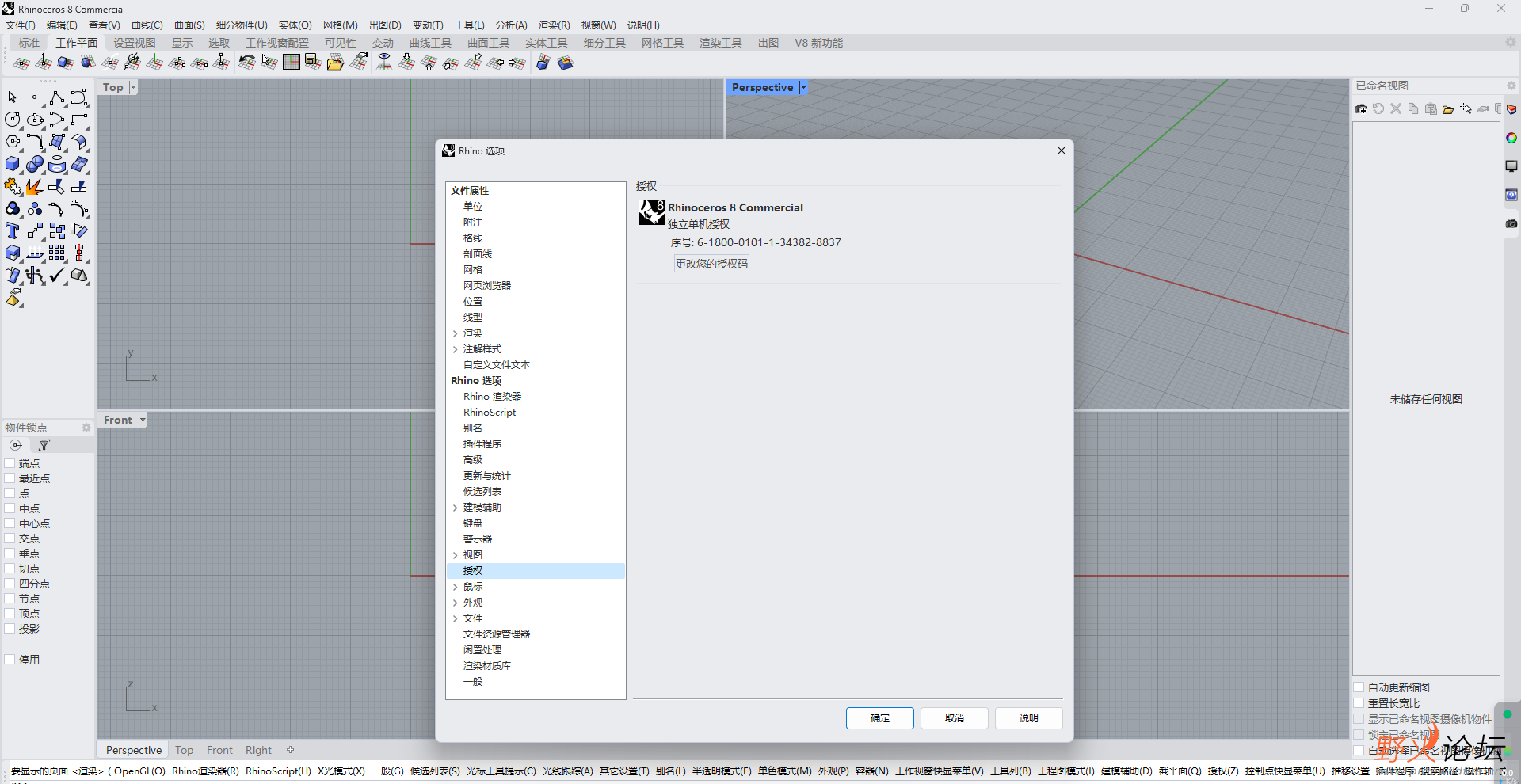Viewport: 1521px width, 784px height.
Task: Expand the 文件 tree node under Rhino 选项
Action: (x=455, y=618)
